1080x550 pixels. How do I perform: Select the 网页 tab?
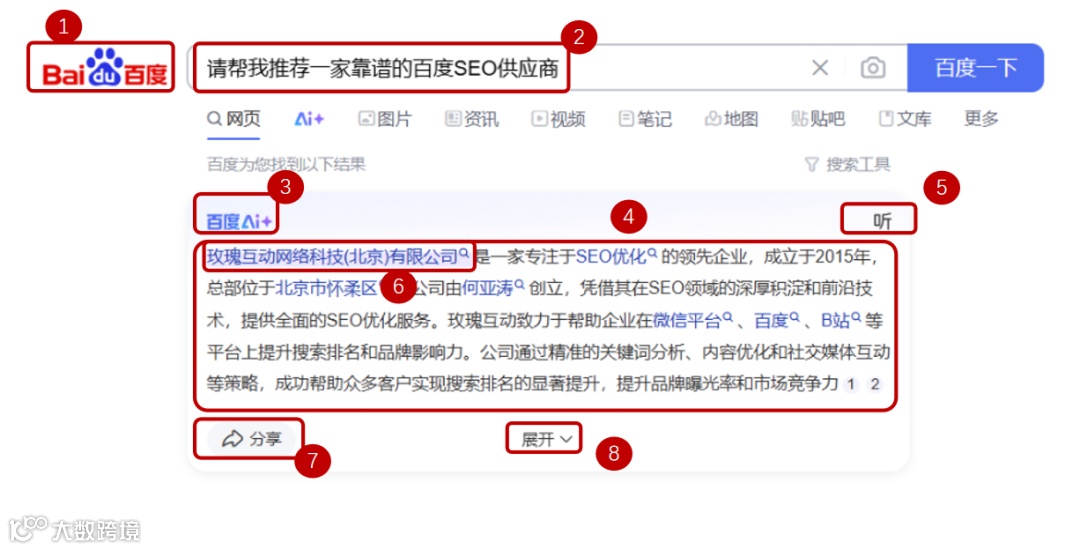pos(233,119)
